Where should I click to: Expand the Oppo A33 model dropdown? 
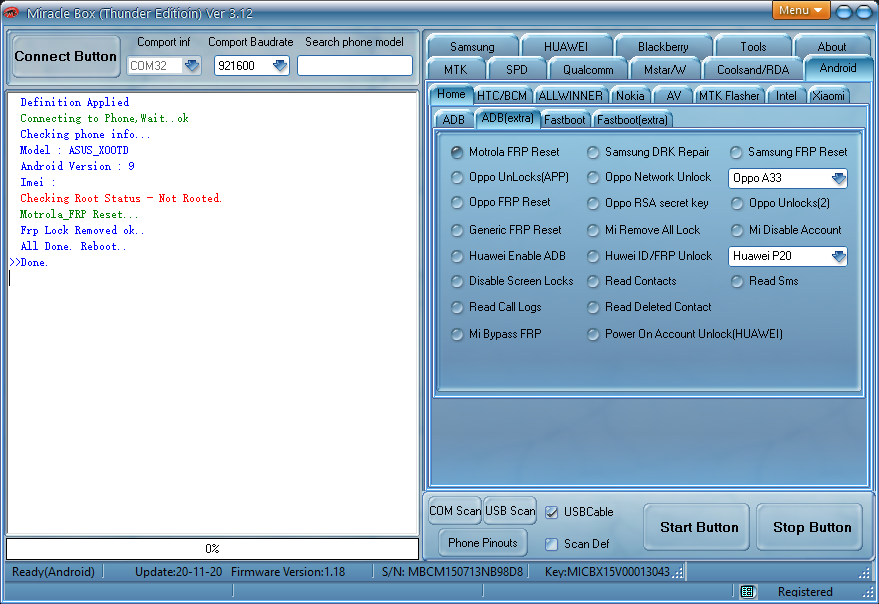pos(838,178)
